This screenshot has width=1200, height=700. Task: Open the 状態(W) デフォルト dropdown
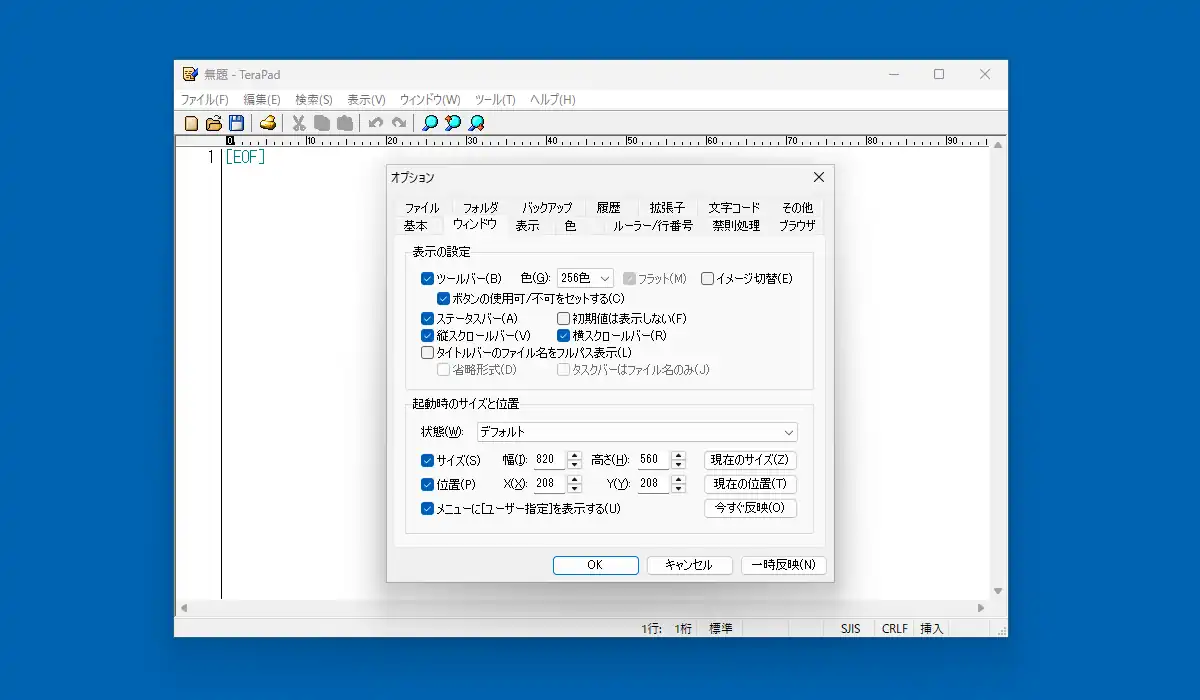pyautogui.click(x=636, y=432)
